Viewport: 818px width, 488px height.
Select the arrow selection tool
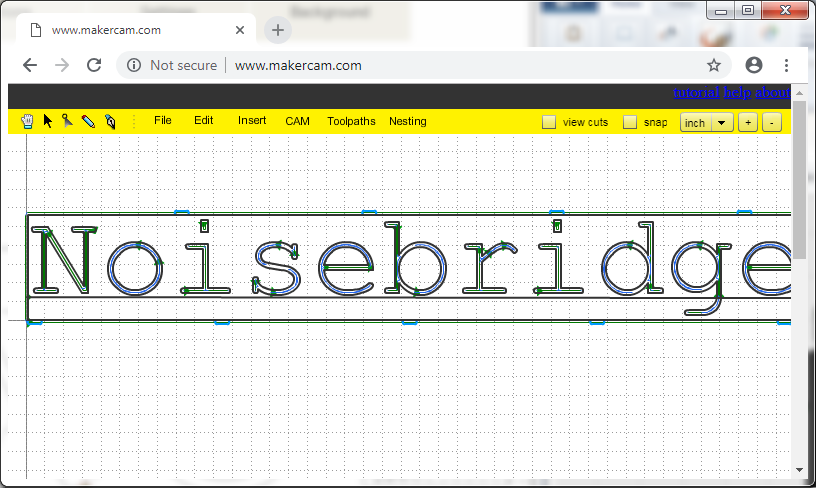pyautogui.click(x=48, y=122)
